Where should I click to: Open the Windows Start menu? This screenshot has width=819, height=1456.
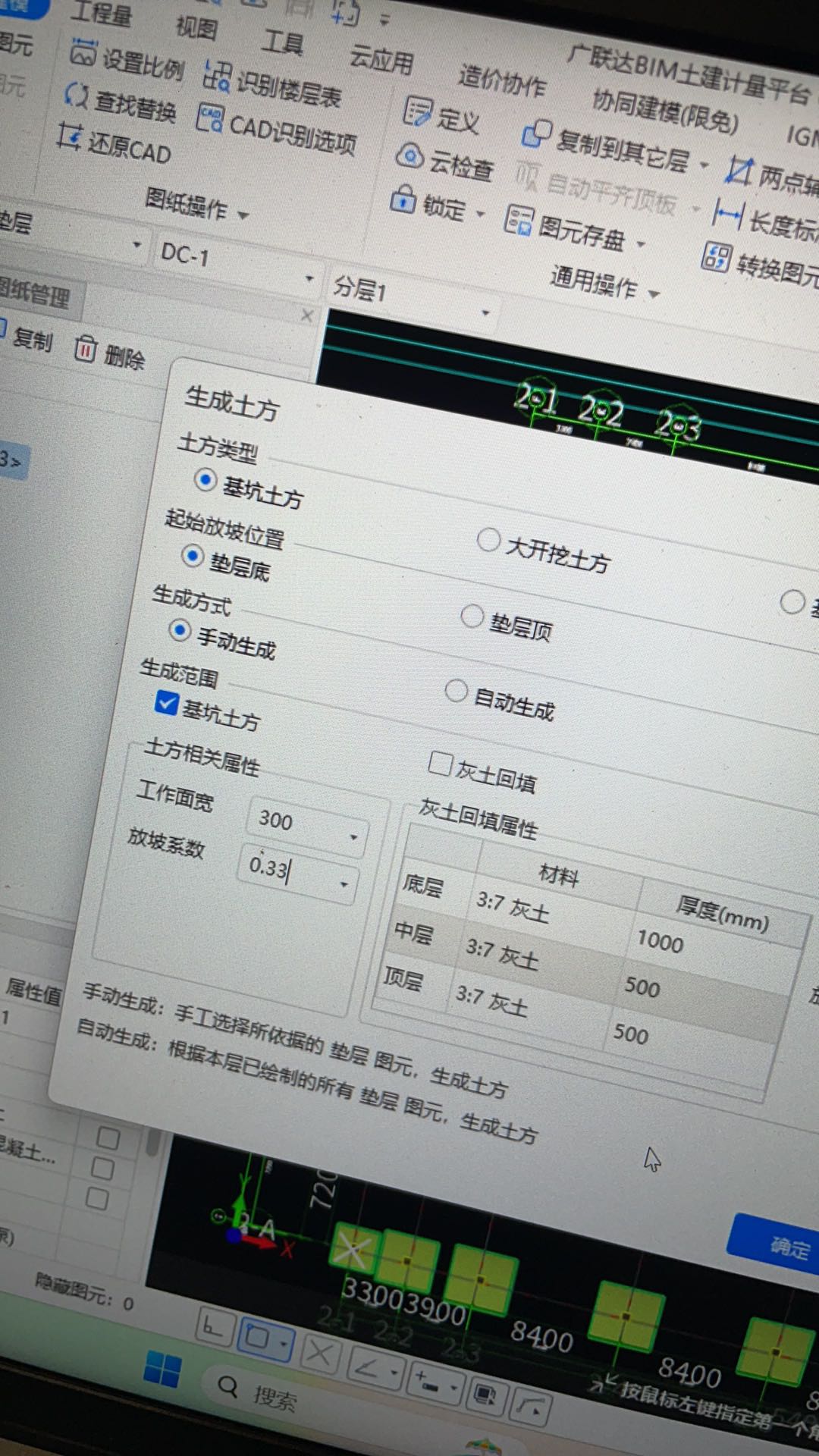[162, 1370]
